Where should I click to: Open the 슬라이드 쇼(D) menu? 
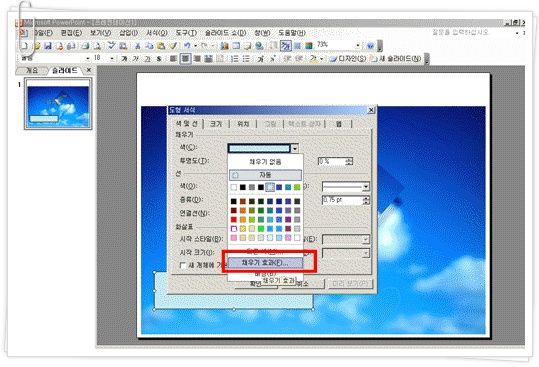(x=226, y=33)
